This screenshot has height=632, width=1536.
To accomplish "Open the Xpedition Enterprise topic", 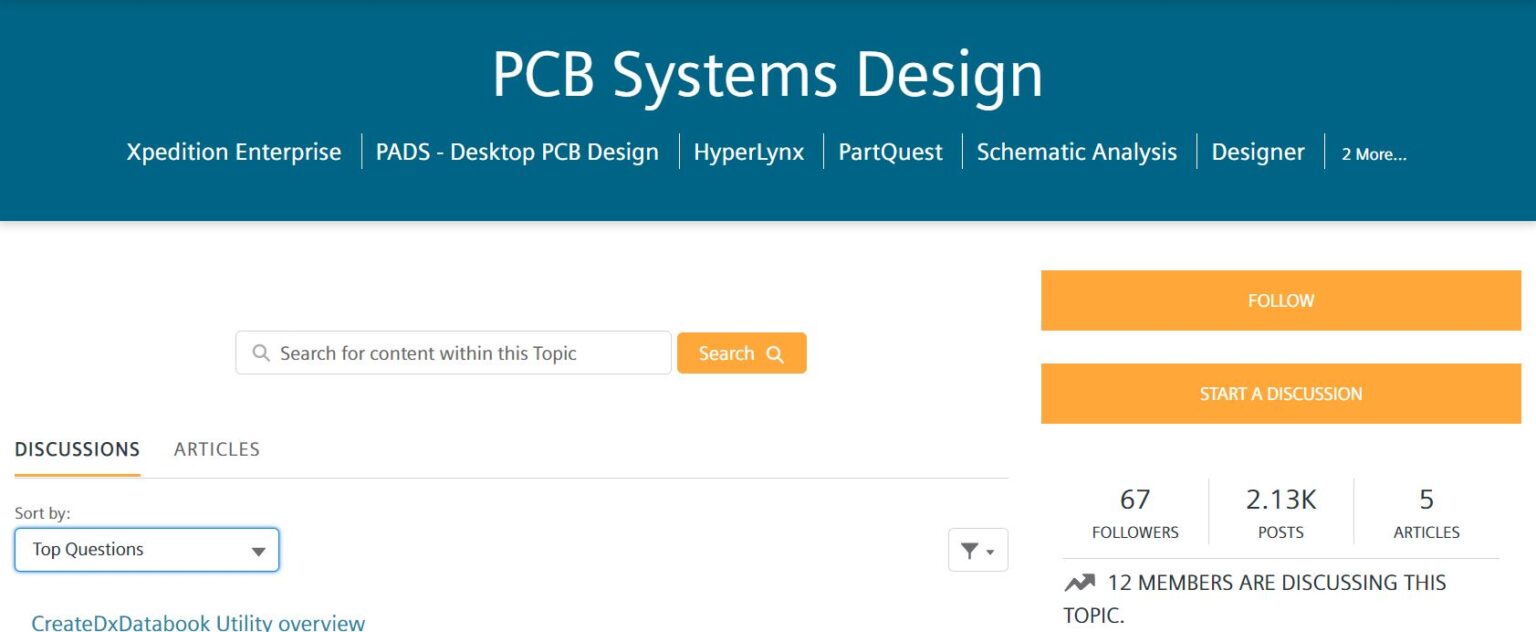I will 234,152.
